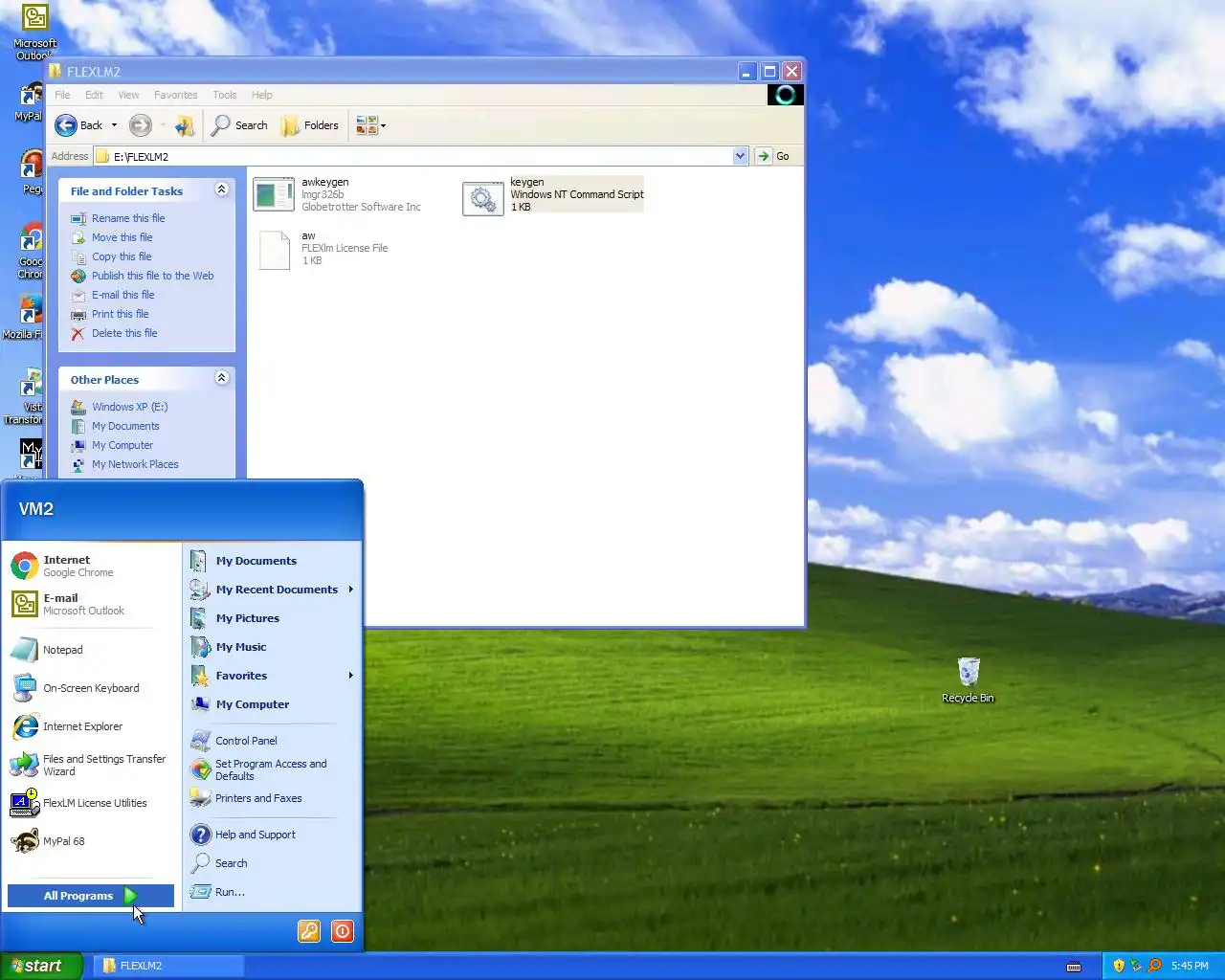Viewport: 1225px width, 980px height.
Task: Click Publish this file to the Web
Action: pos(153,276)
